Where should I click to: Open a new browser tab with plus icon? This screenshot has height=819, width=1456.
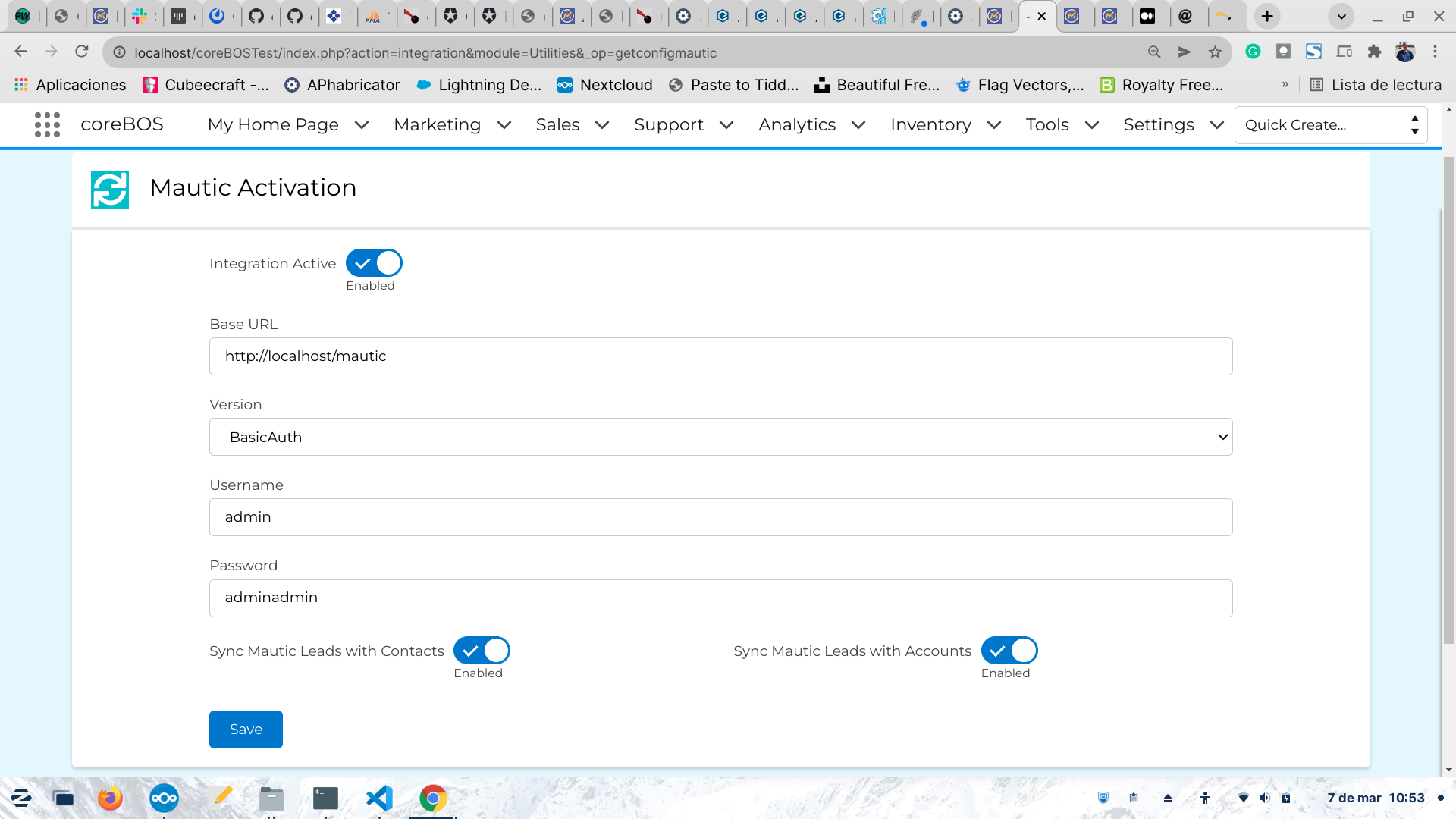click(x=1267, y=16)
